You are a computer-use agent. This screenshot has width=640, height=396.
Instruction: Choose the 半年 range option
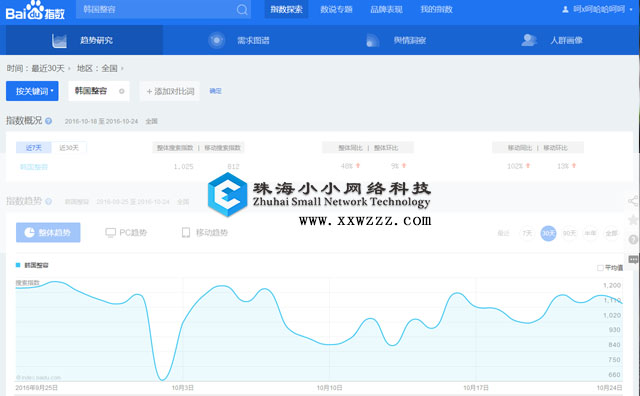[590, 233]
